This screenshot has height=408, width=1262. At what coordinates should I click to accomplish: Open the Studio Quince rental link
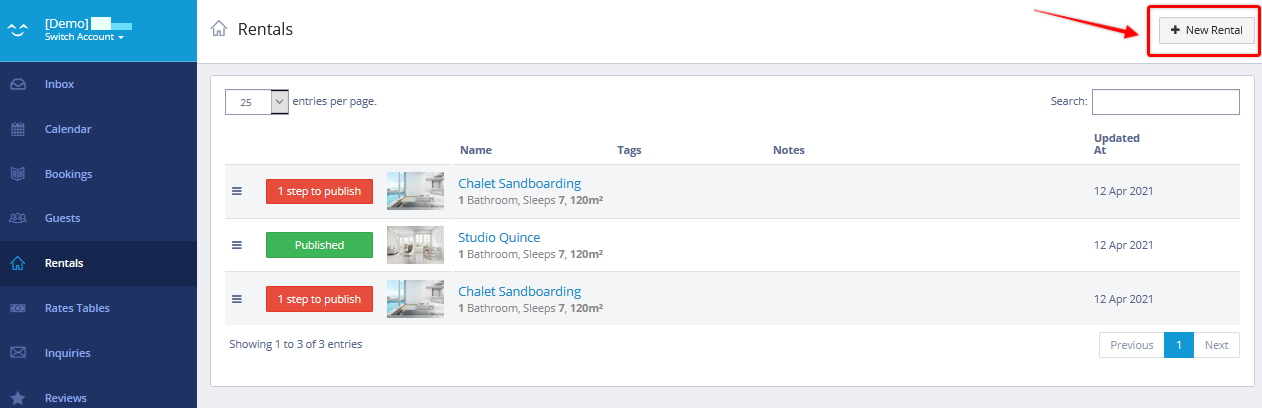(499, 237)
